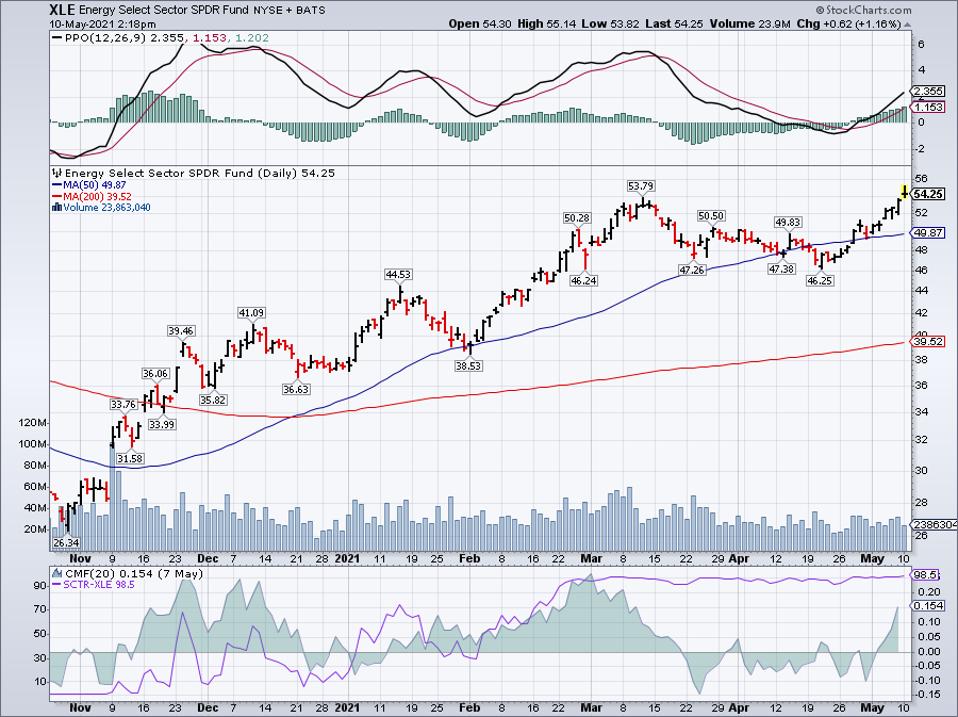Click the 33.76 price label
The width and height of the screenshot is (958, 717).
123,404
